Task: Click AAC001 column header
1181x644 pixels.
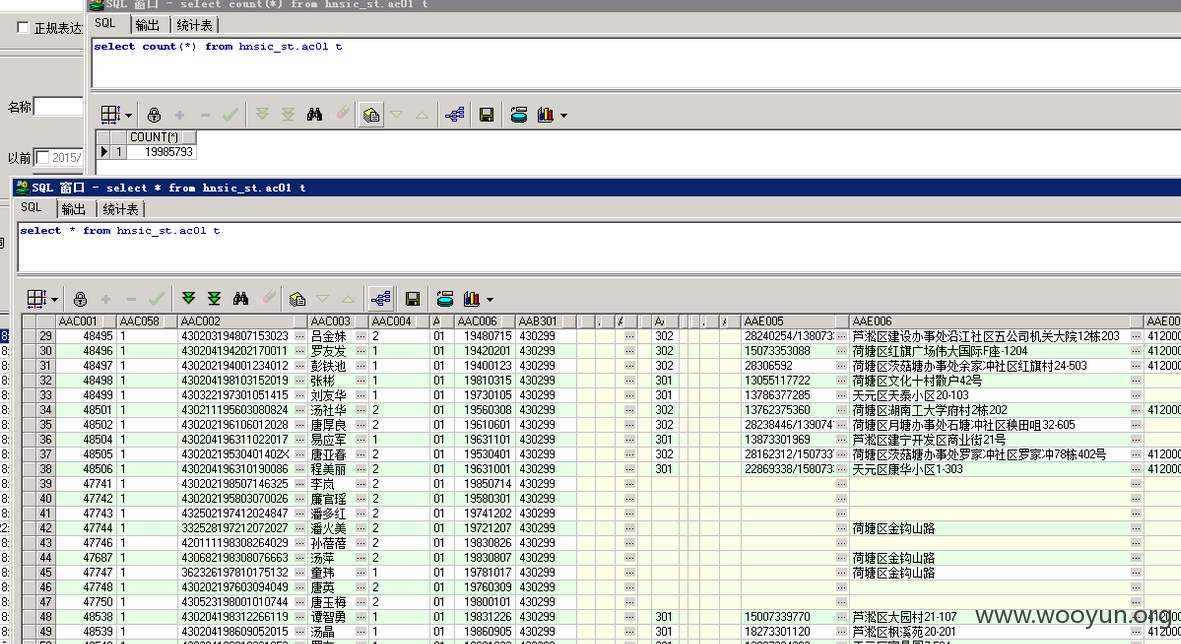Action: (85, 321)
